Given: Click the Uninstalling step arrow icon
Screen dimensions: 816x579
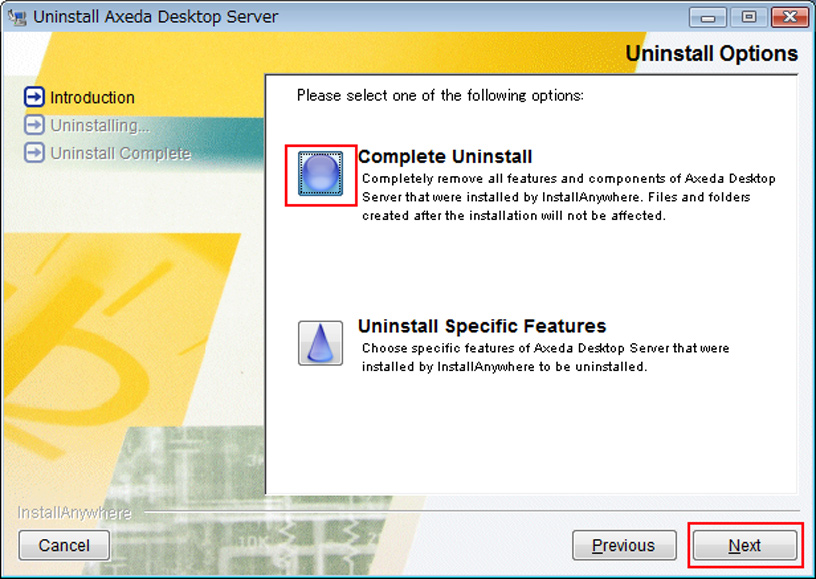Looking at the screenshot, I should [x=34, y=125].
